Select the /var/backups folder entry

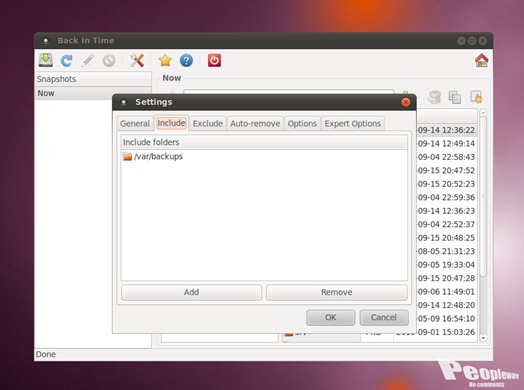coord(264,156)
